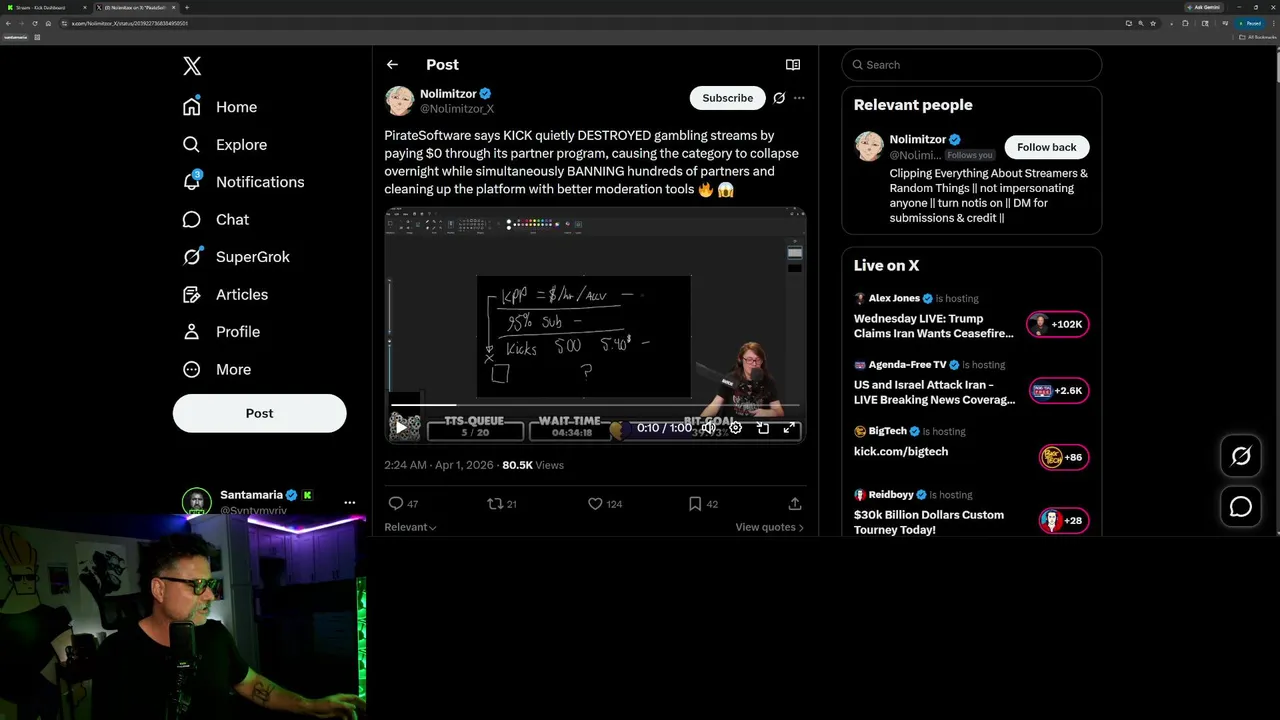Open the Explore page
The width and height of the screenshot is (1280, 720).
click(x=225, y=144)
